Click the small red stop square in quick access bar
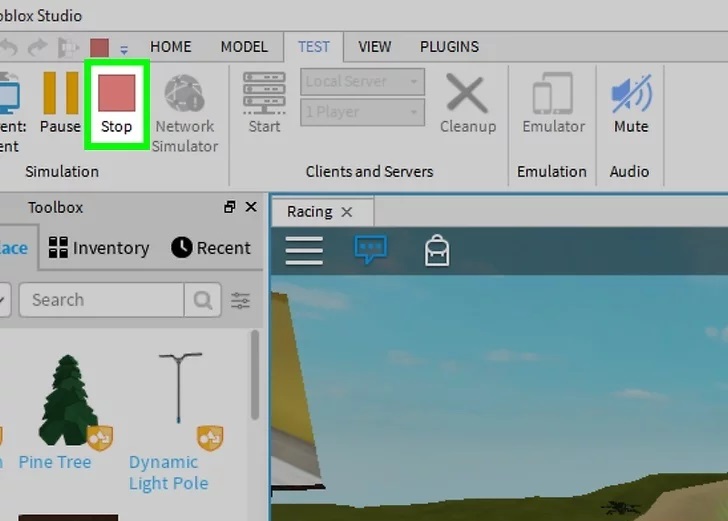728x521 pixels. (x=99, y=47)
